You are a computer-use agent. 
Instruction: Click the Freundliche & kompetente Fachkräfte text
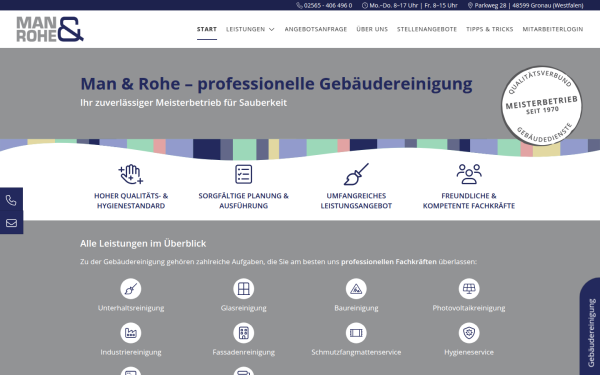tap(469, 201)
